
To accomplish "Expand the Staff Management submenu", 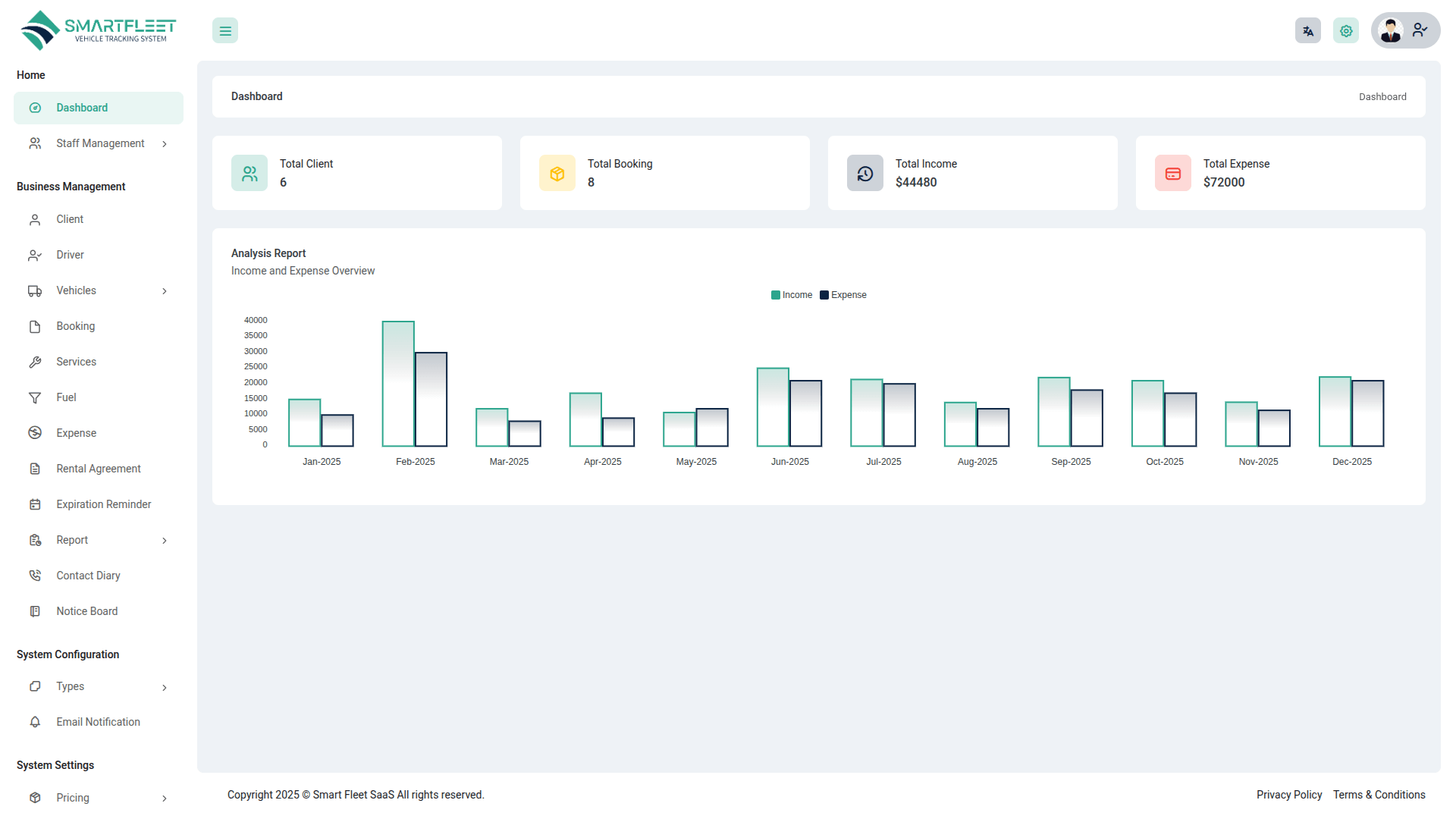I will click(100, 143).
